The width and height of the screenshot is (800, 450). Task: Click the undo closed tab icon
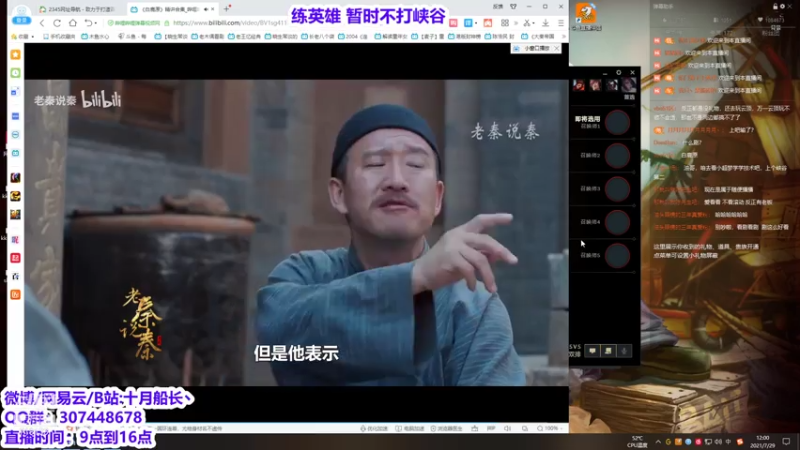coord(88,23)
